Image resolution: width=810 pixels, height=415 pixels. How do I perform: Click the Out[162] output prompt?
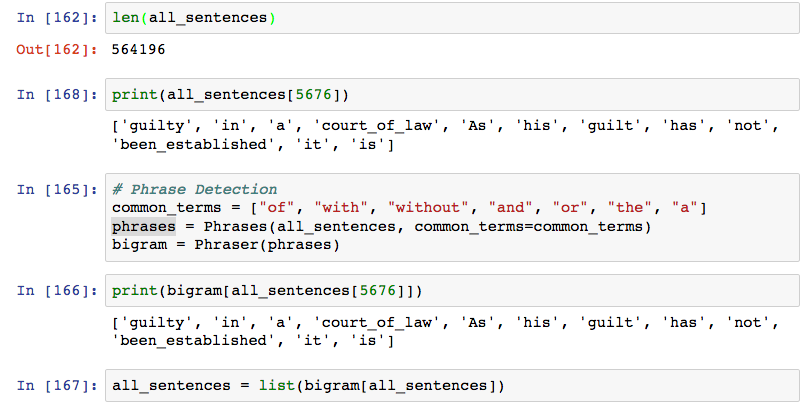click(57, 50)
